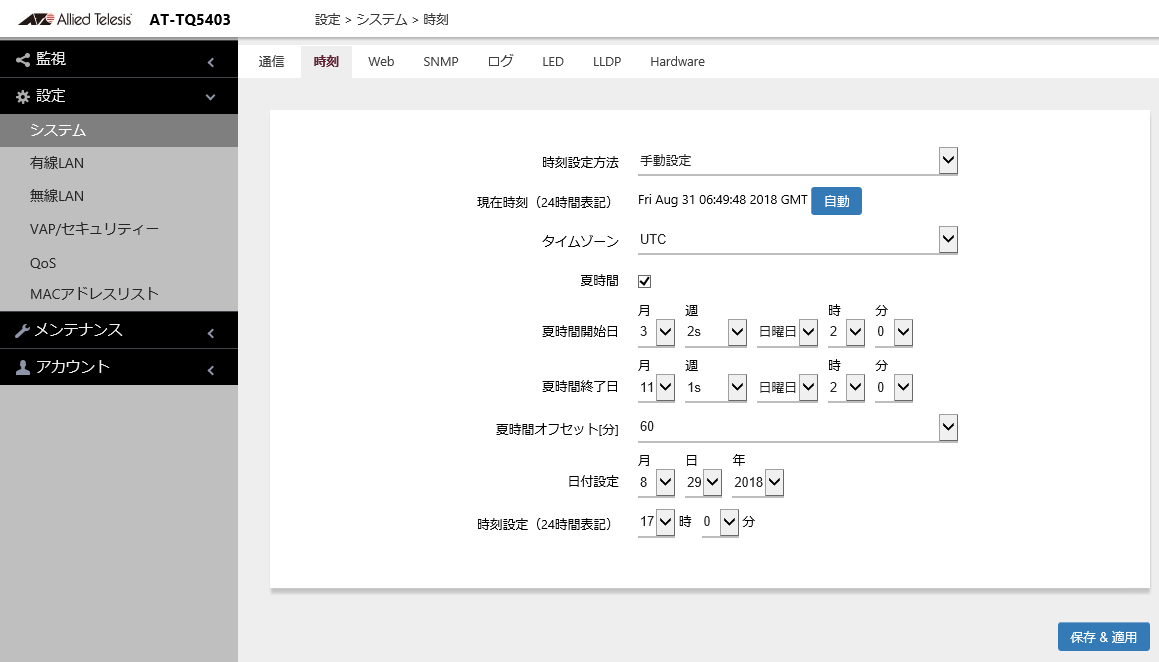Uncheck the 夏時間 checkbox
This screenshot has height=662, width=1159.
point(645,282)
